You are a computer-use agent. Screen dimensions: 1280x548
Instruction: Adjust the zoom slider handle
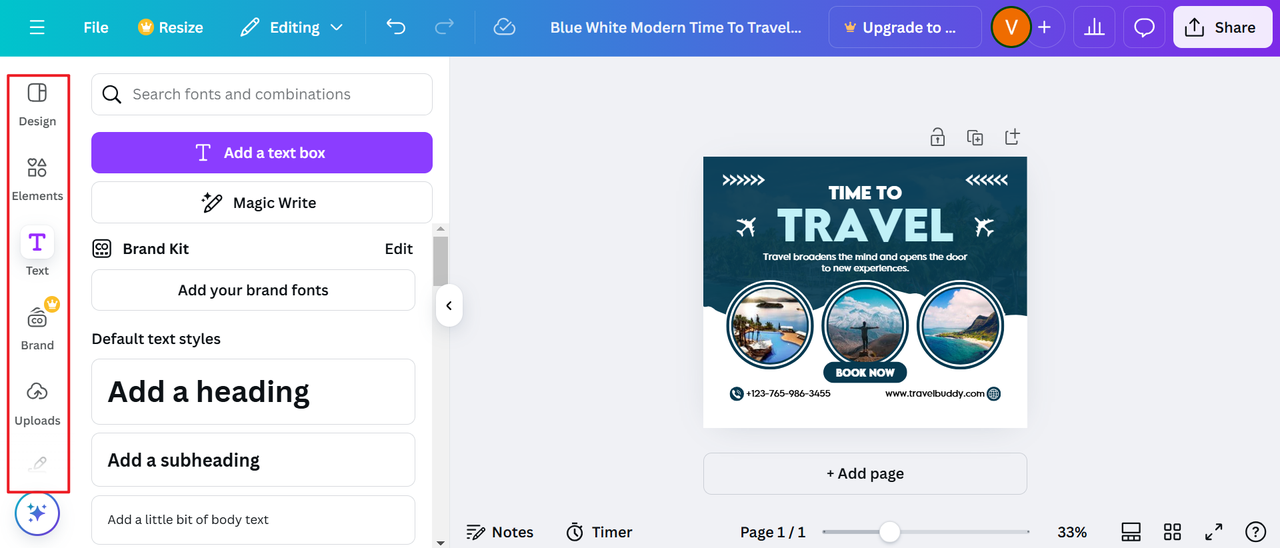point(889,532)
